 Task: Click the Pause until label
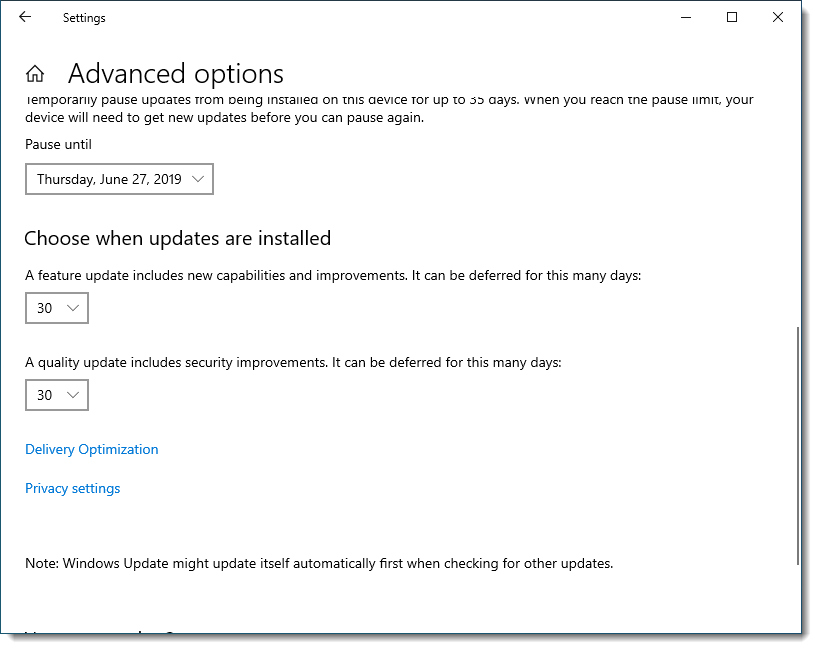point(58,144)
